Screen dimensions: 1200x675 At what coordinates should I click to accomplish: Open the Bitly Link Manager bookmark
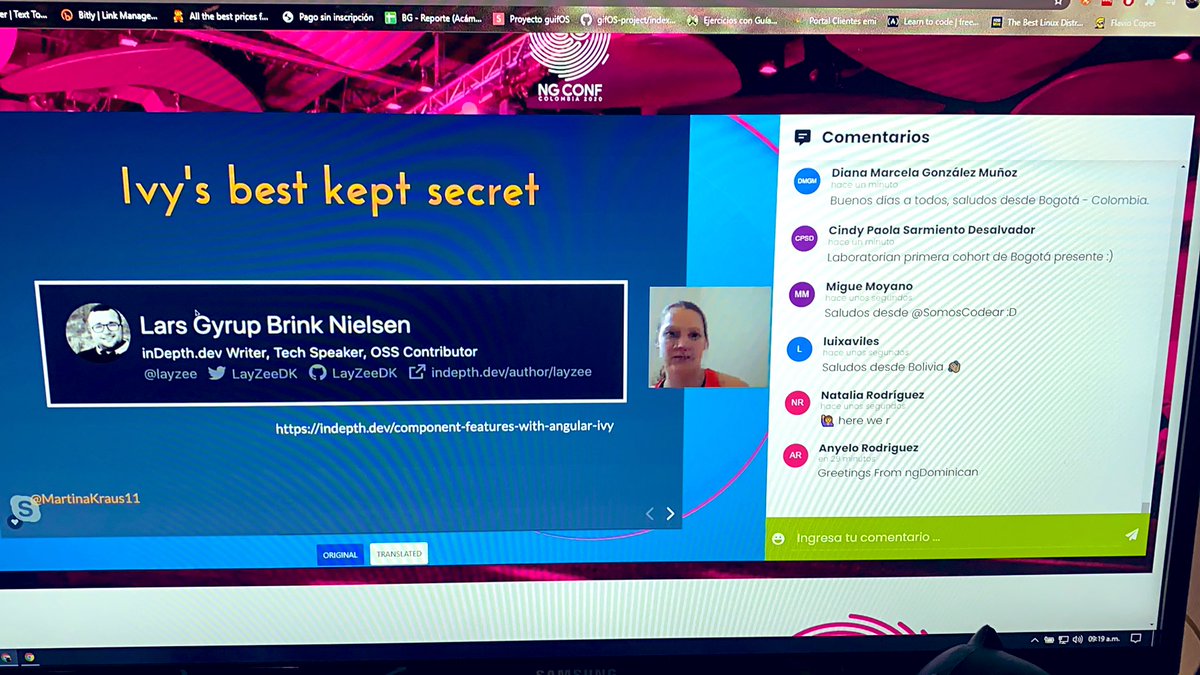click(108, 15)
